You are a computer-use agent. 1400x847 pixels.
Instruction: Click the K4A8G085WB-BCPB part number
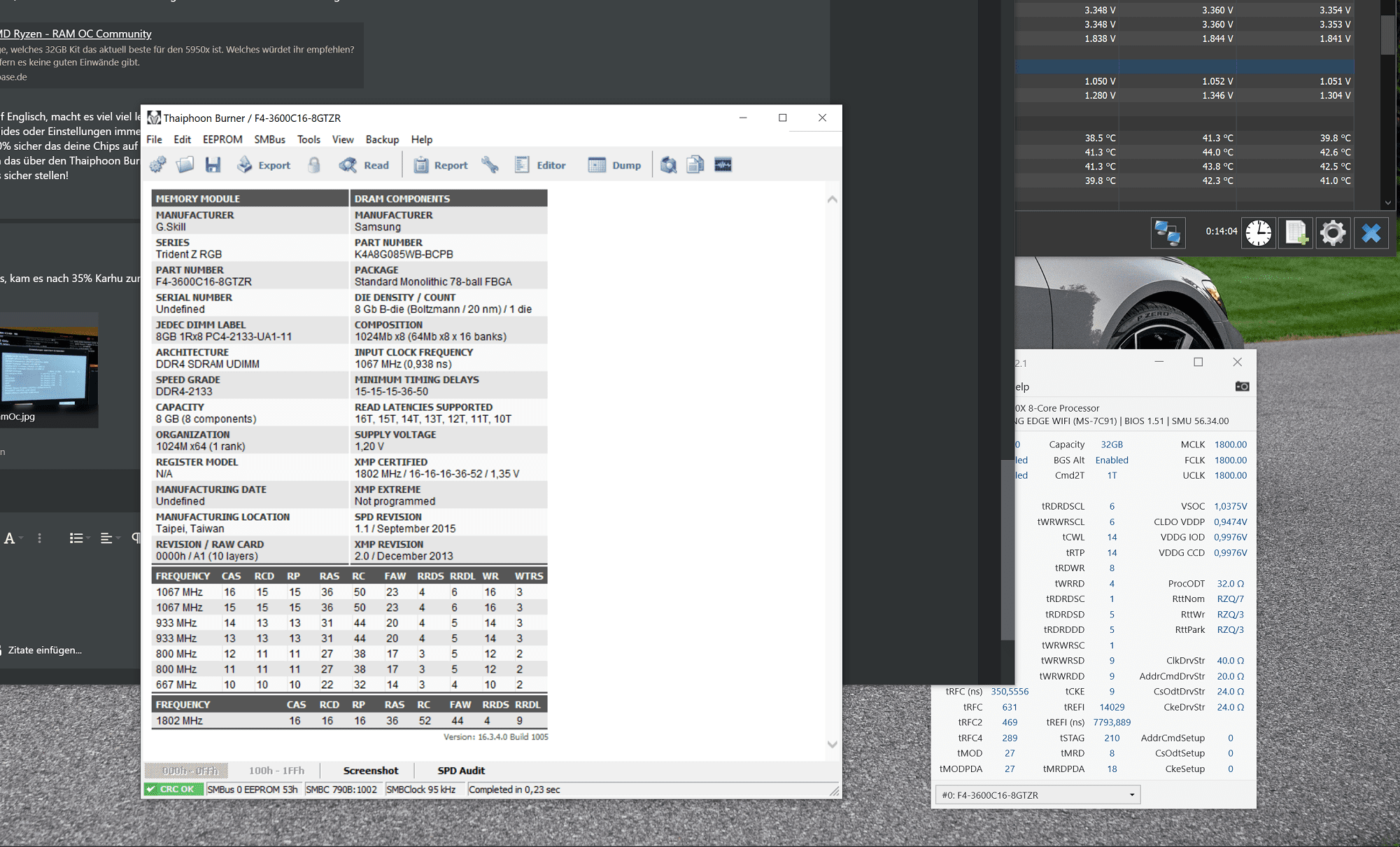pyautogui.click(x=404, y=254)
